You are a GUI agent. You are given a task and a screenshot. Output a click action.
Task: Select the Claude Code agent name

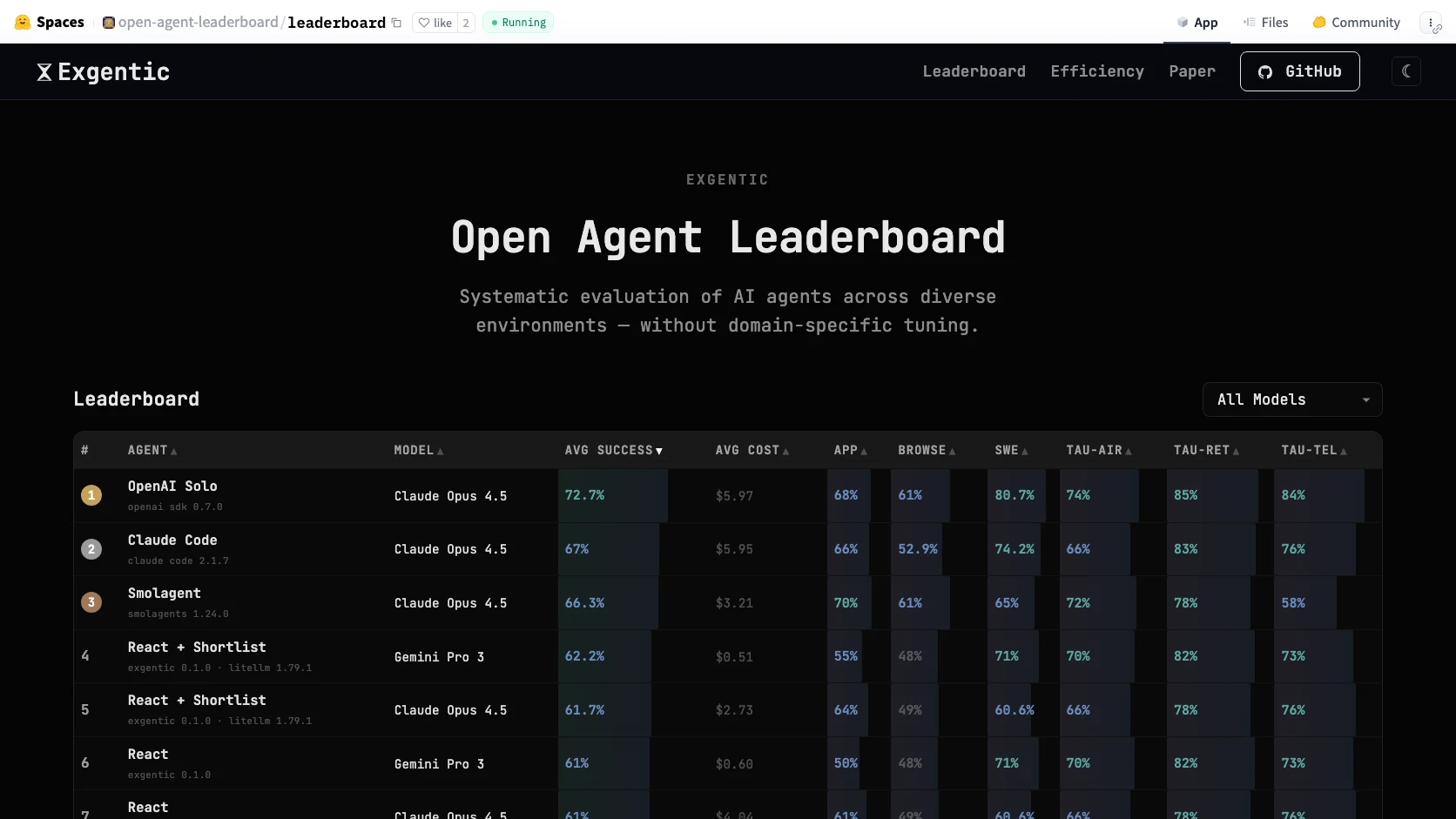click(172, 540)
